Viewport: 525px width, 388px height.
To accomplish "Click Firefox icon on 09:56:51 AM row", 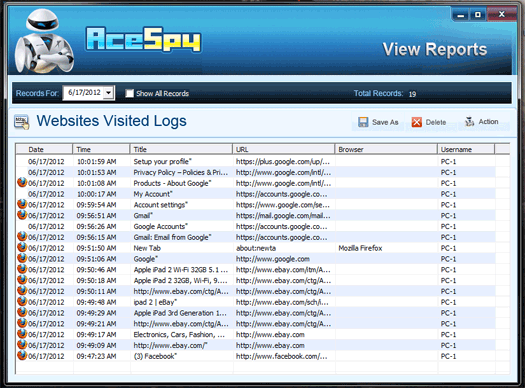I will 22,215.
